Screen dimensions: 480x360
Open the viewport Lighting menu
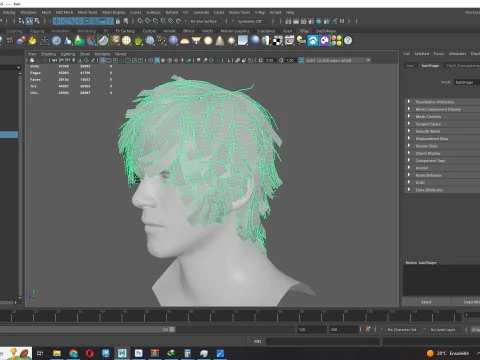[x=68, y=54]
